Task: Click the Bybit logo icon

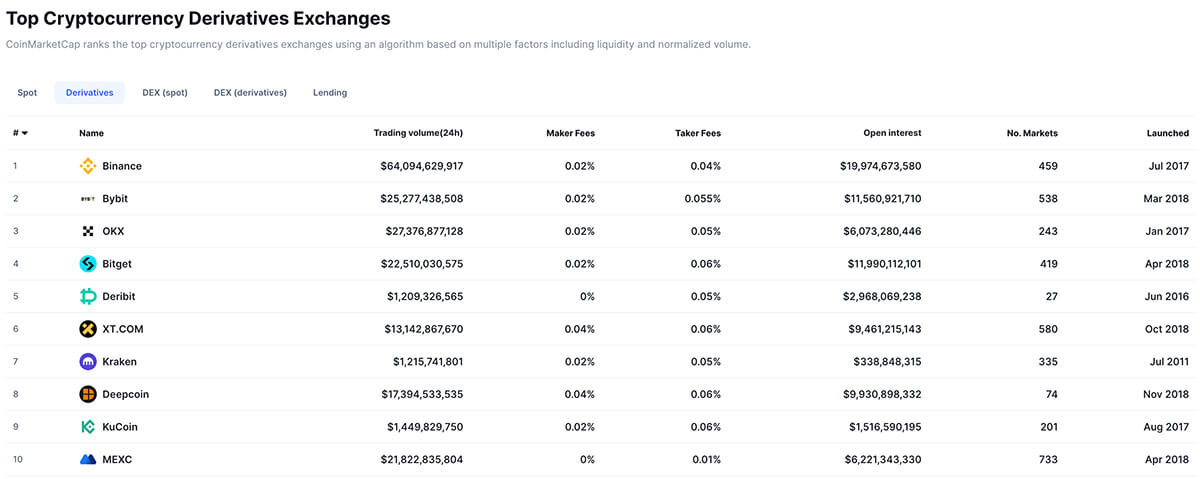Action: [x=88, y=199]
